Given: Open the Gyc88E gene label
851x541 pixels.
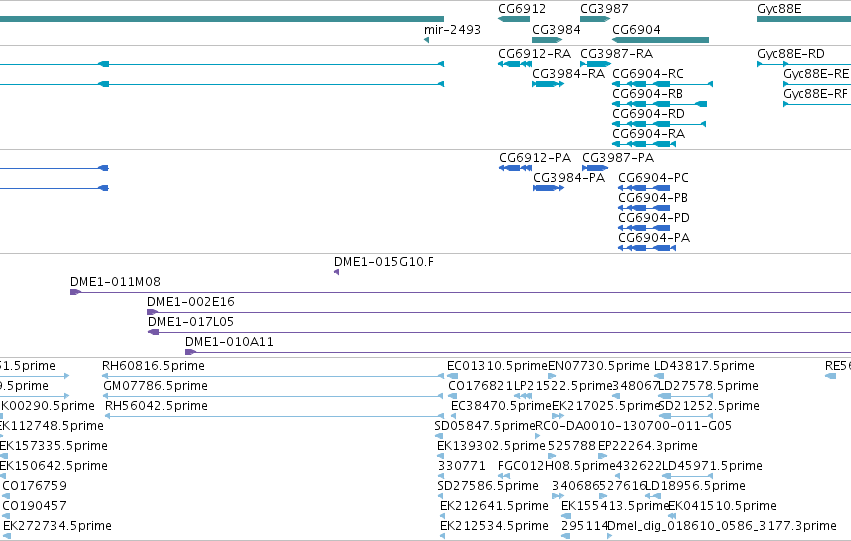Looking at the screenshot, I should click(779, 9).
